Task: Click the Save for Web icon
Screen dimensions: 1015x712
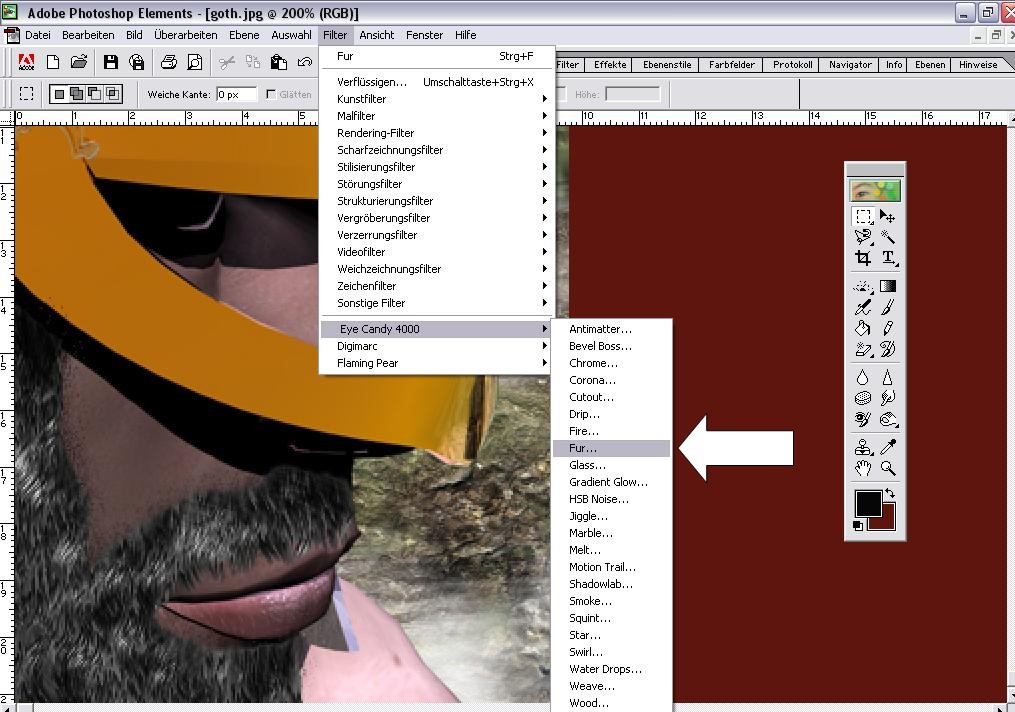Action: pyautogui.click(x=137, y=62)
